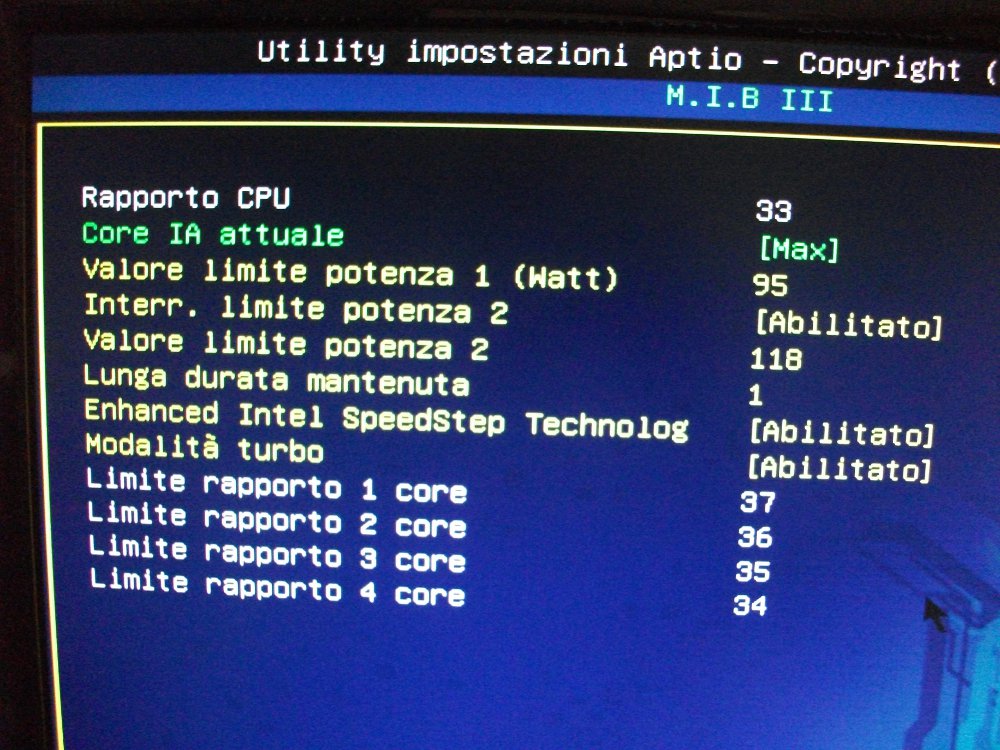This screenshot has width=1000, height=750.
Task: Select Limite rapporto 3 core label
Action: [x=277, y=554]
